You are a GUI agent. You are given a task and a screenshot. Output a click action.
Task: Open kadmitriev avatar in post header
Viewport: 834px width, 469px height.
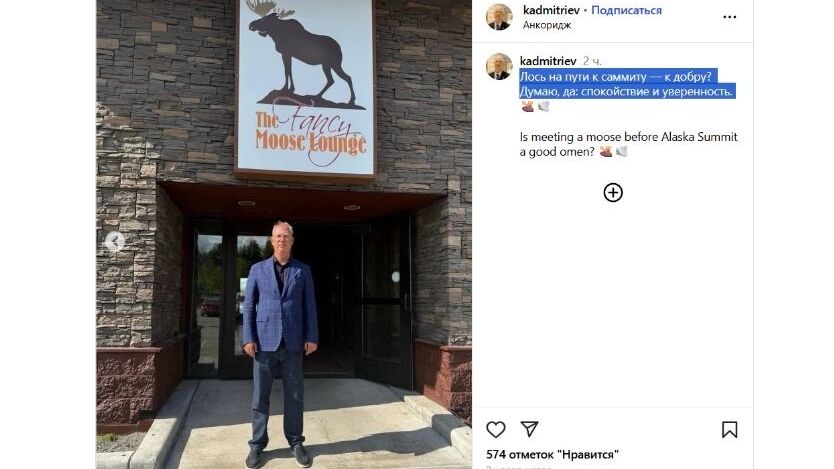coord(499,17)
